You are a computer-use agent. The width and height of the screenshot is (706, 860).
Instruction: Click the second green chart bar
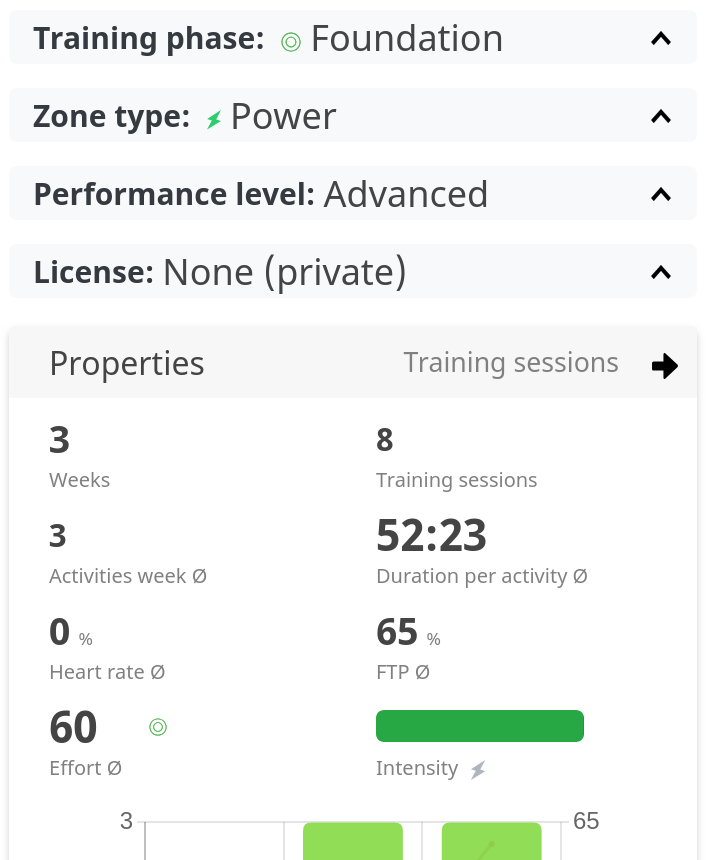point(491,841)
